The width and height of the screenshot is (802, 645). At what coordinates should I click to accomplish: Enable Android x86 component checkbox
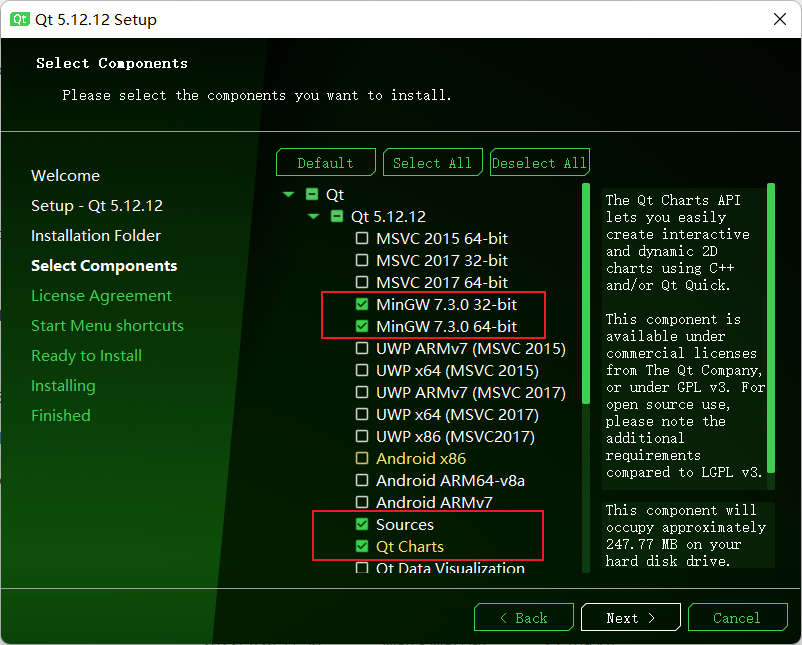362,458
